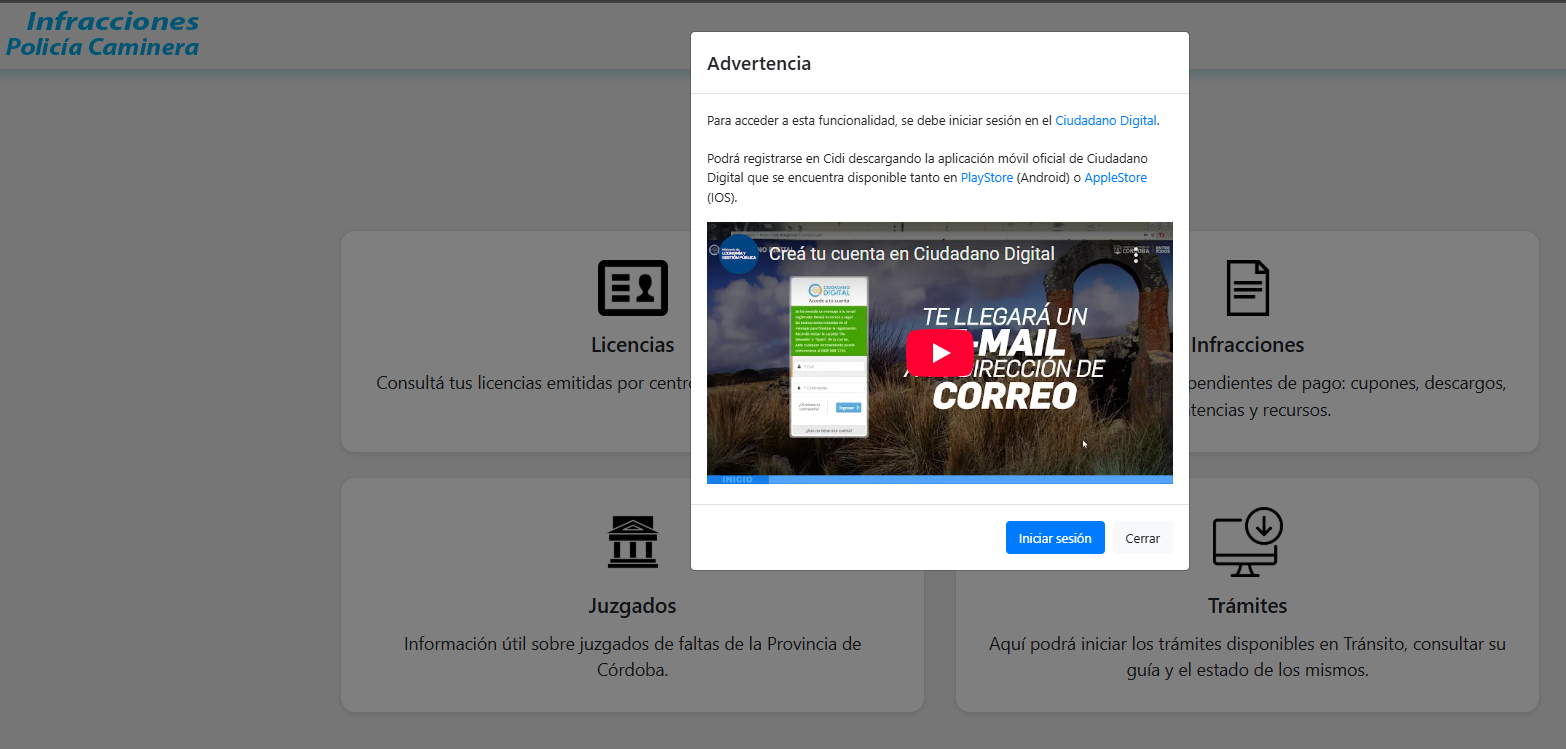This screenshot has width=1566, height=749.
Task: Click the Trámites card description text
Action: pyautogui.click(x=1247, y=656)
